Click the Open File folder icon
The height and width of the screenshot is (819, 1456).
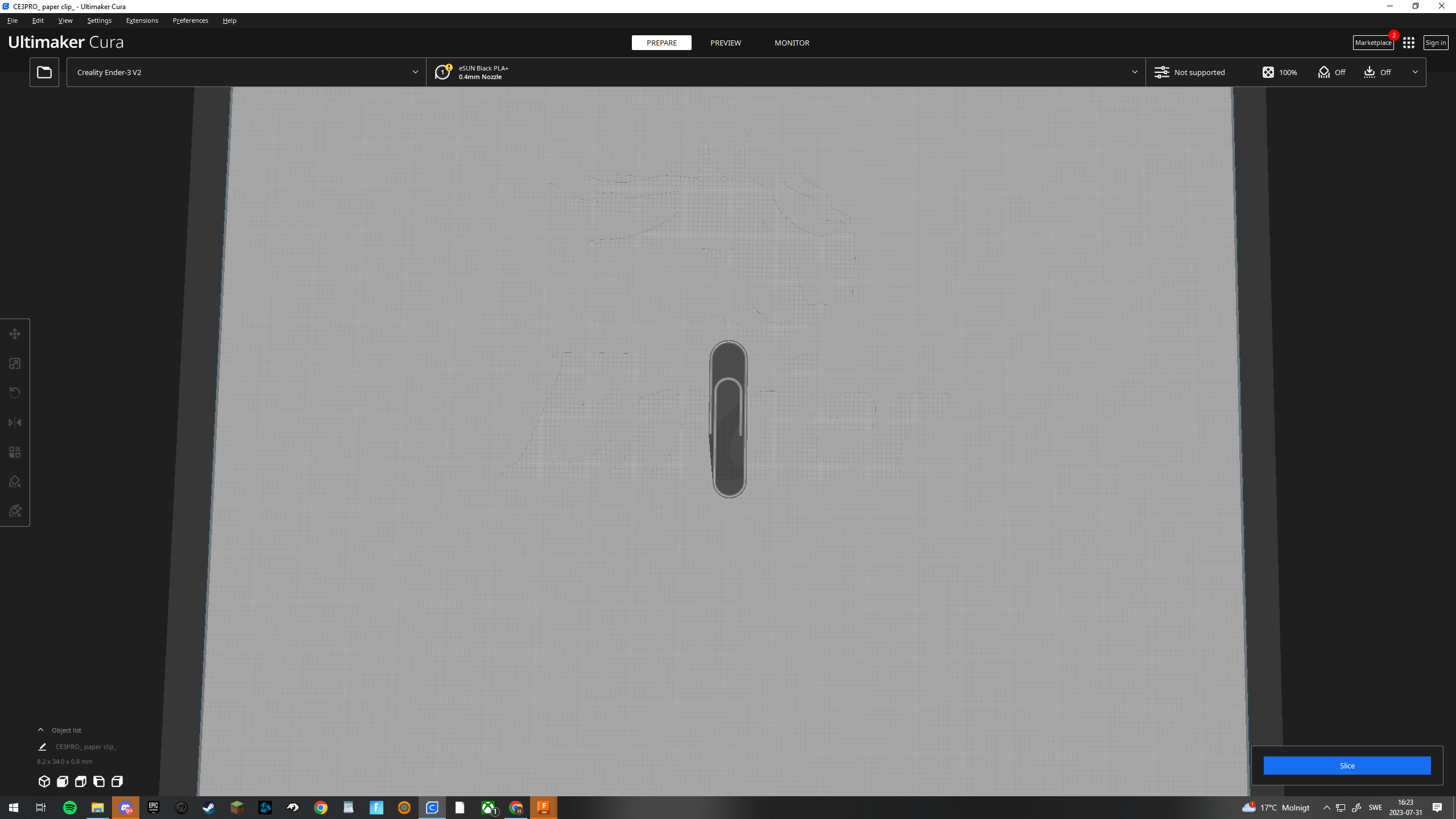(x=44, y=72)
